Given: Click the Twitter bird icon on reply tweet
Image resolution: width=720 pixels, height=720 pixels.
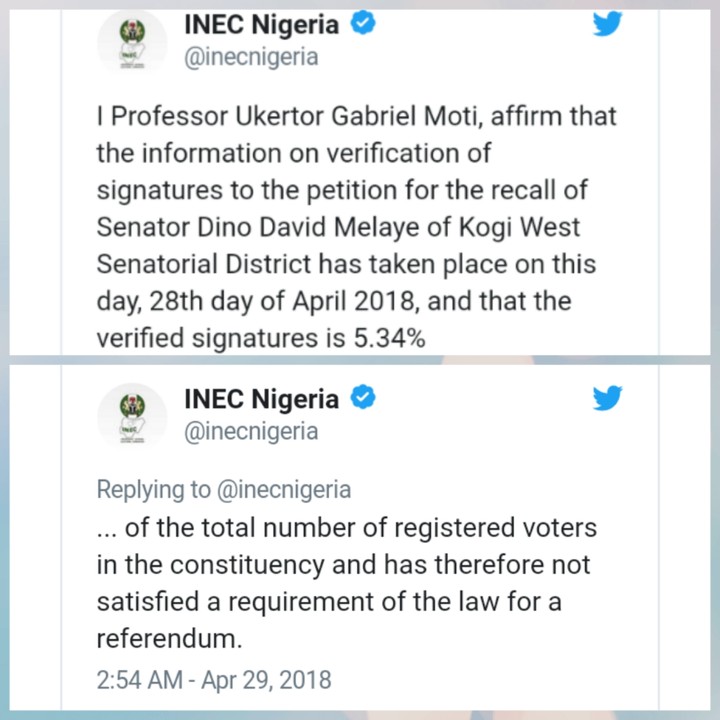Looking at the screenshot, I should (x=608, y=398).
